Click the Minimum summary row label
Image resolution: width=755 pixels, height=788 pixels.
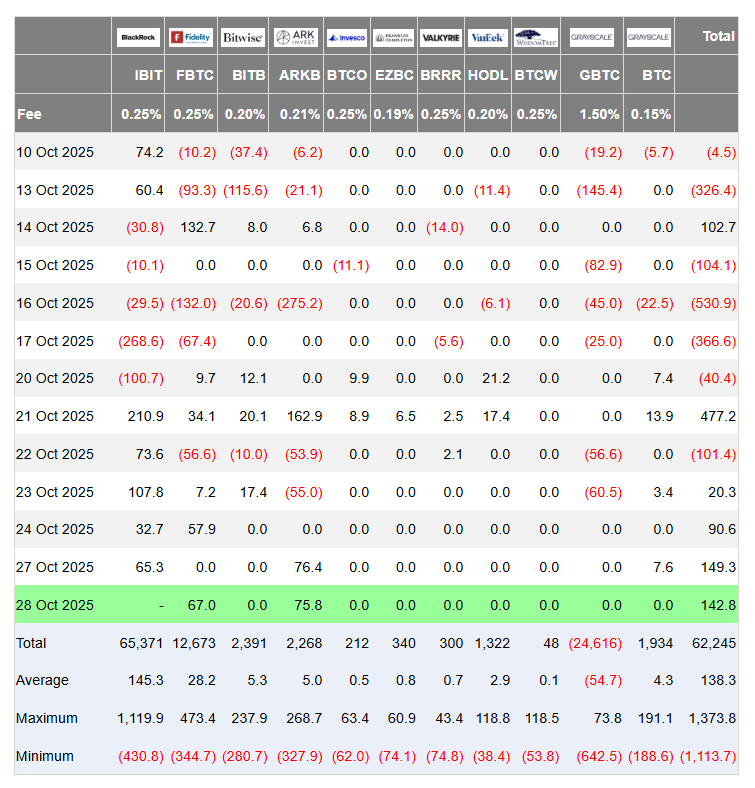point(45,756)
